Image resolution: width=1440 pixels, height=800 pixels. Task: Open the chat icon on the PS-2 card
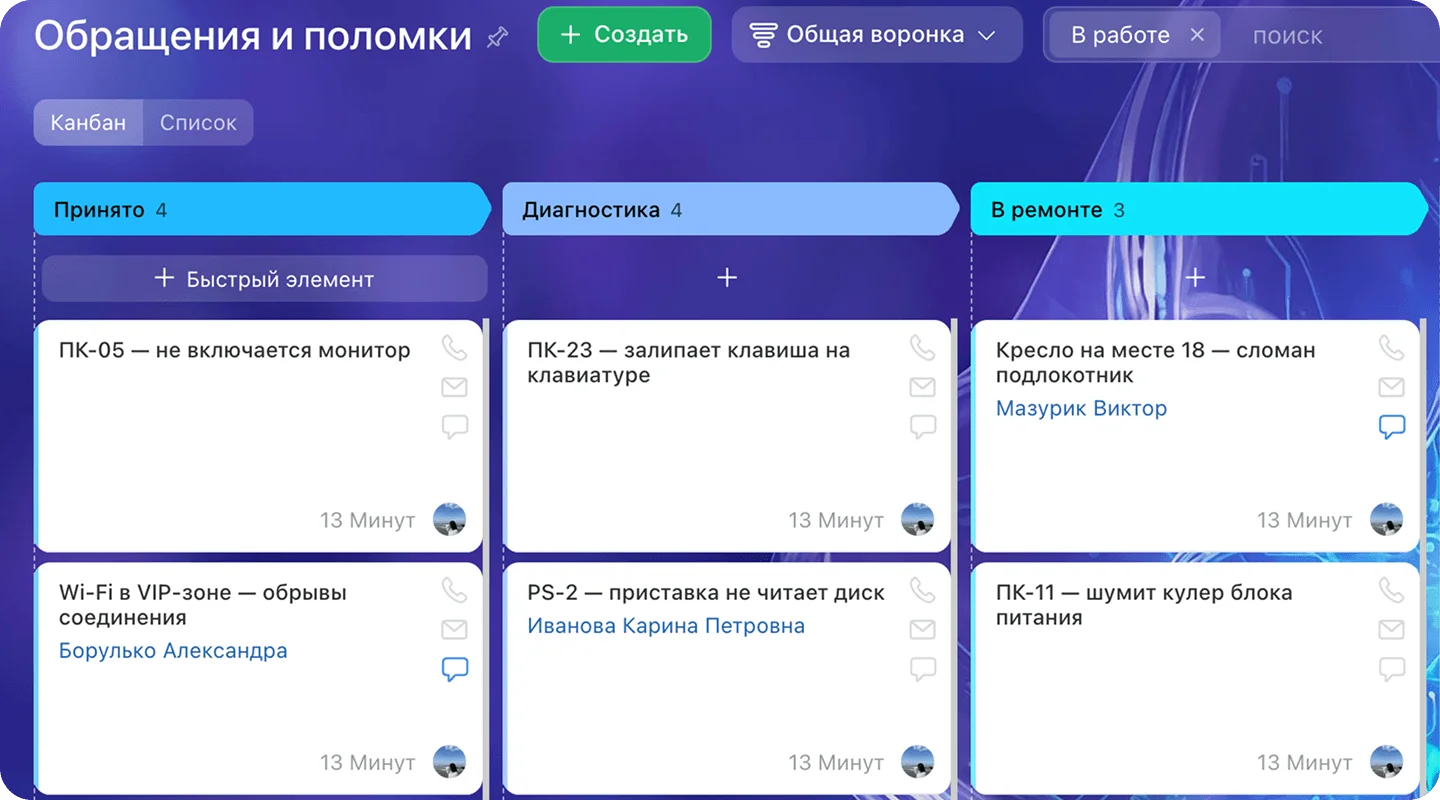[x=922, y=669]
